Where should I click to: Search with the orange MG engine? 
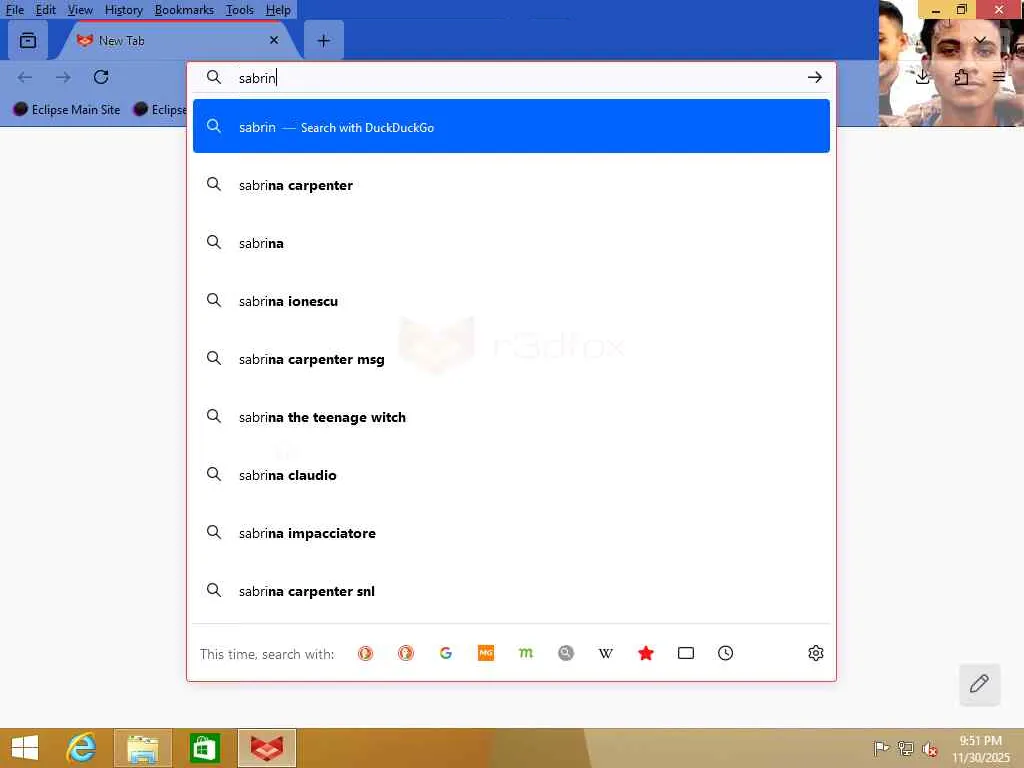tap(486, 653)
